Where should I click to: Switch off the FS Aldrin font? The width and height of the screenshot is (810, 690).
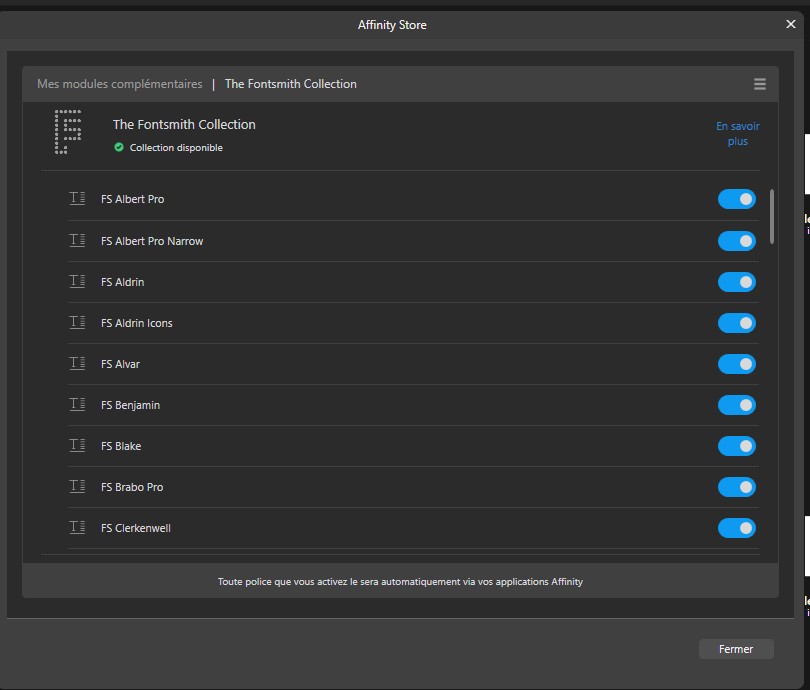737,282
